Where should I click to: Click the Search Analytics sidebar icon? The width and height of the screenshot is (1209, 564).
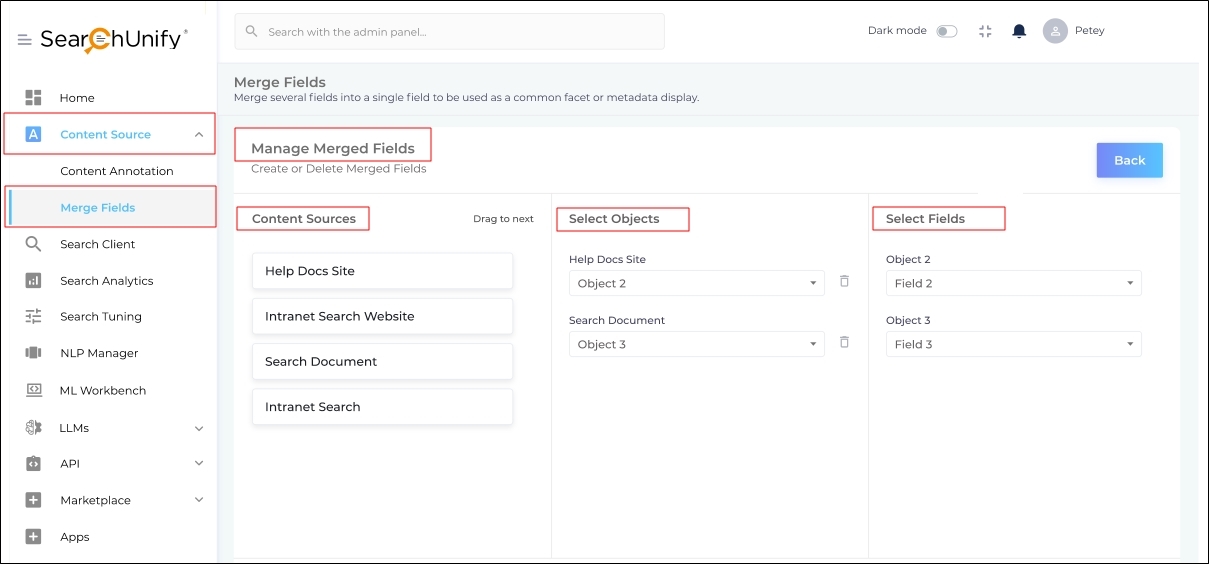point(33,281)
